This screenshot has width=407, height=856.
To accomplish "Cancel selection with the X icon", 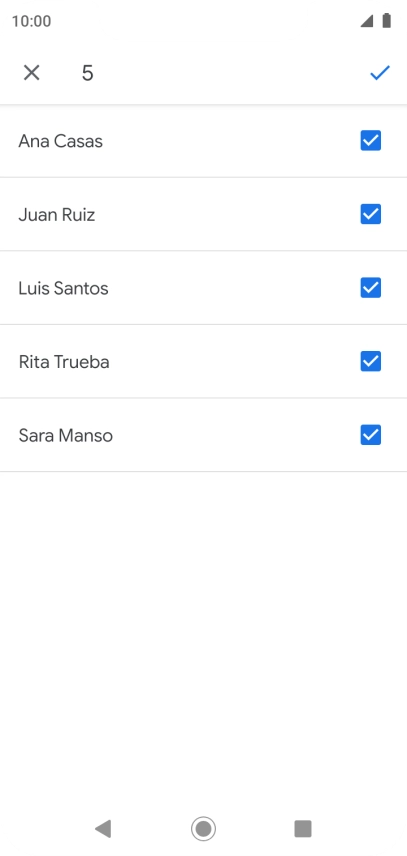I will tap(32, 73).
